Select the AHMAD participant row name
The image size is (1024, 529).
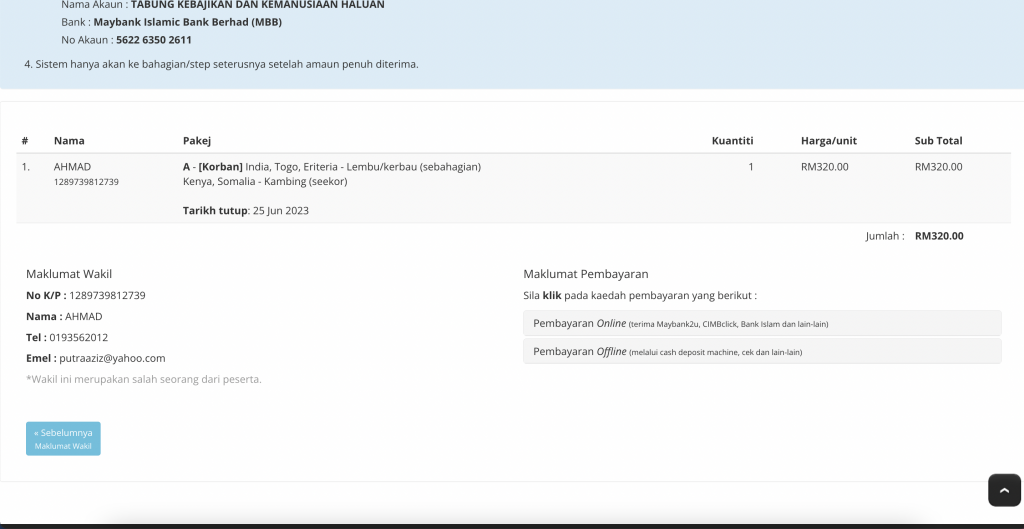pyautogui.click(x=72, y=167)
